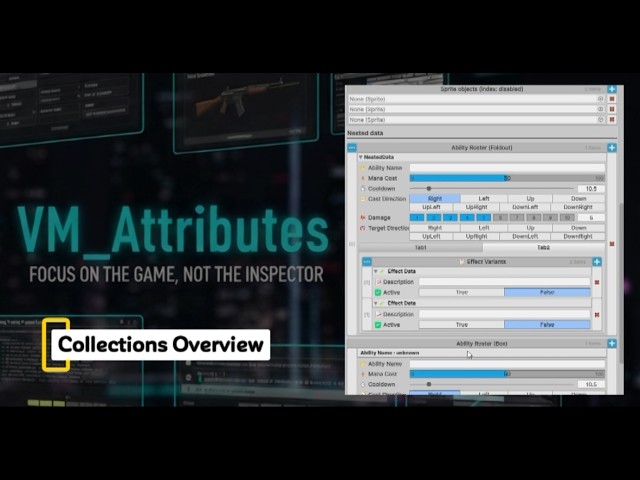The image size is (640, 480).
Task: Click the 'Ability Name - unknown' box header
Action: 482,353
